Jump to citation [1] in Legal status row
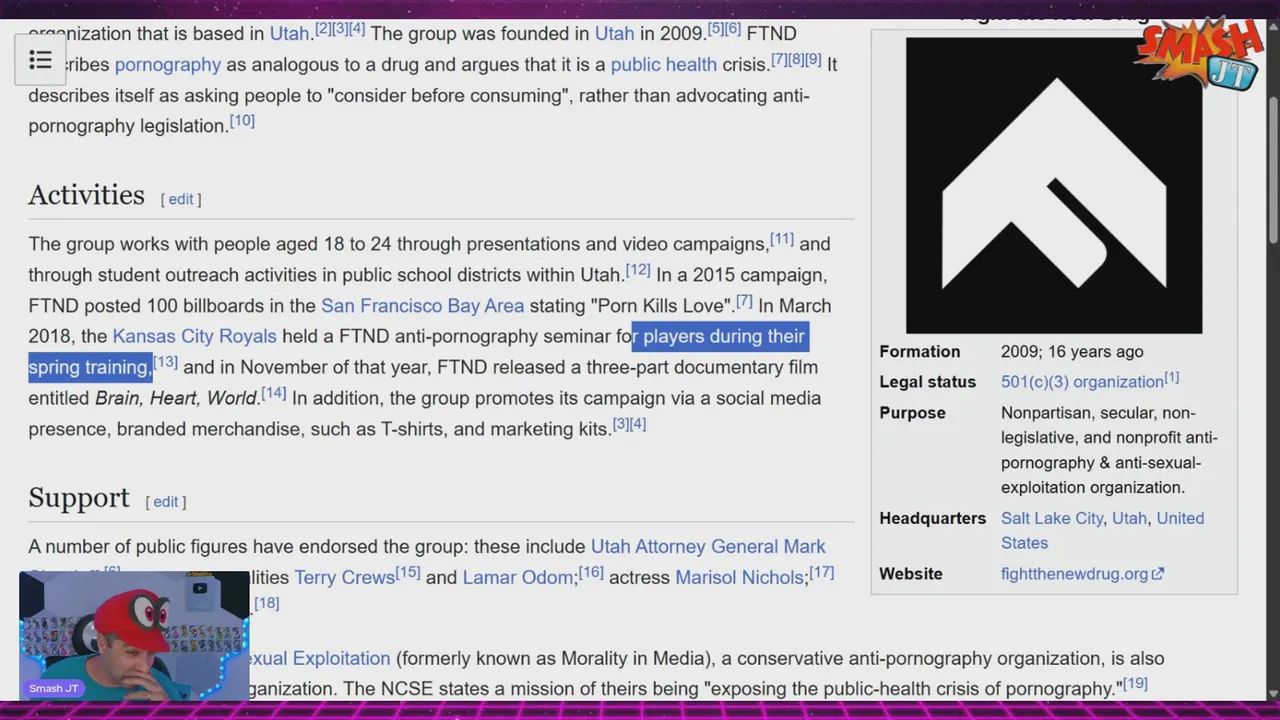1280x720 pixels. click(x=1172, y=377)
